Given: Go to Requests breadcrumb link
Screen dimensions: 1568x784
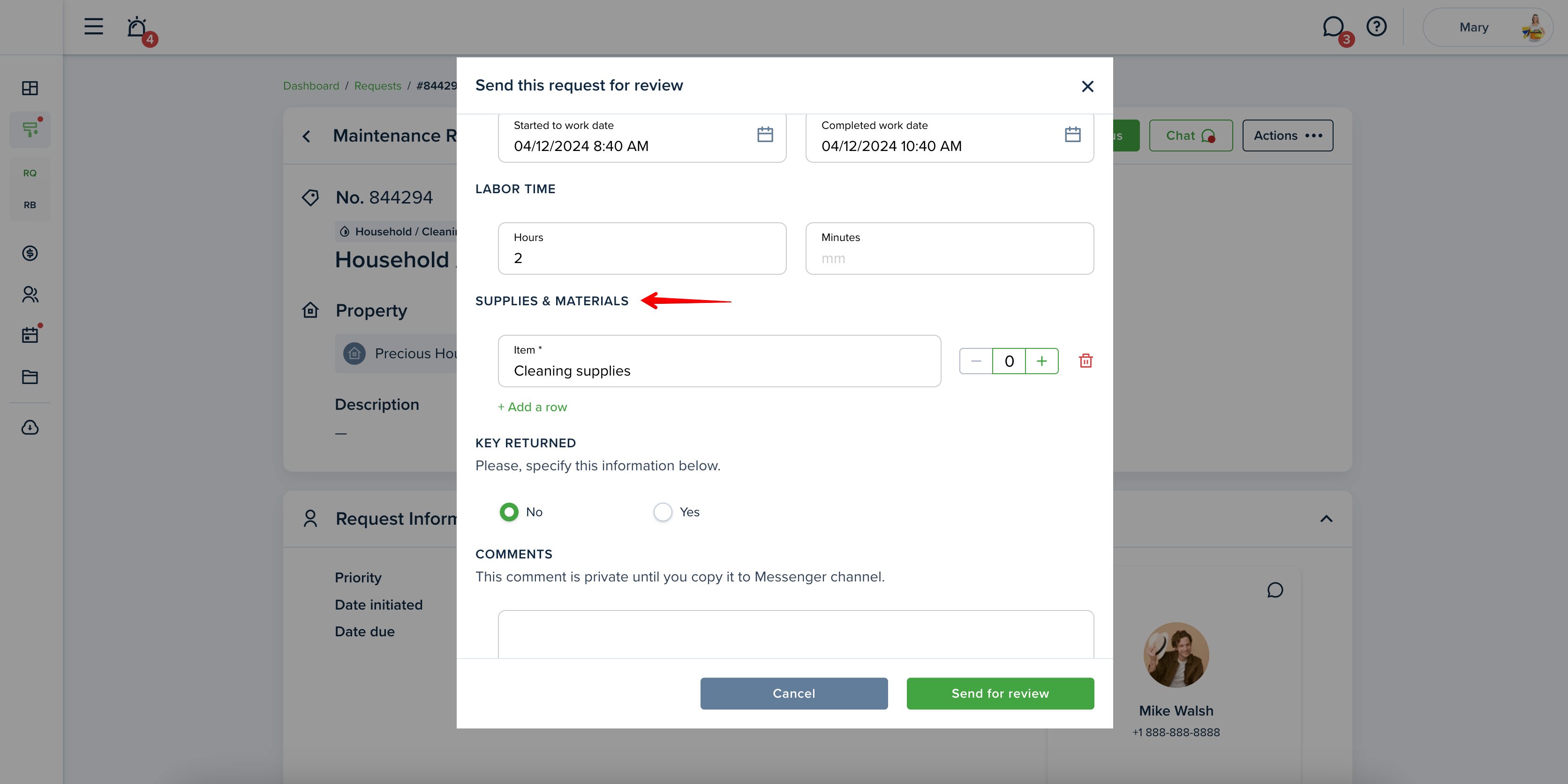Looking at the screenshot, I should click(x=377, y=86).
